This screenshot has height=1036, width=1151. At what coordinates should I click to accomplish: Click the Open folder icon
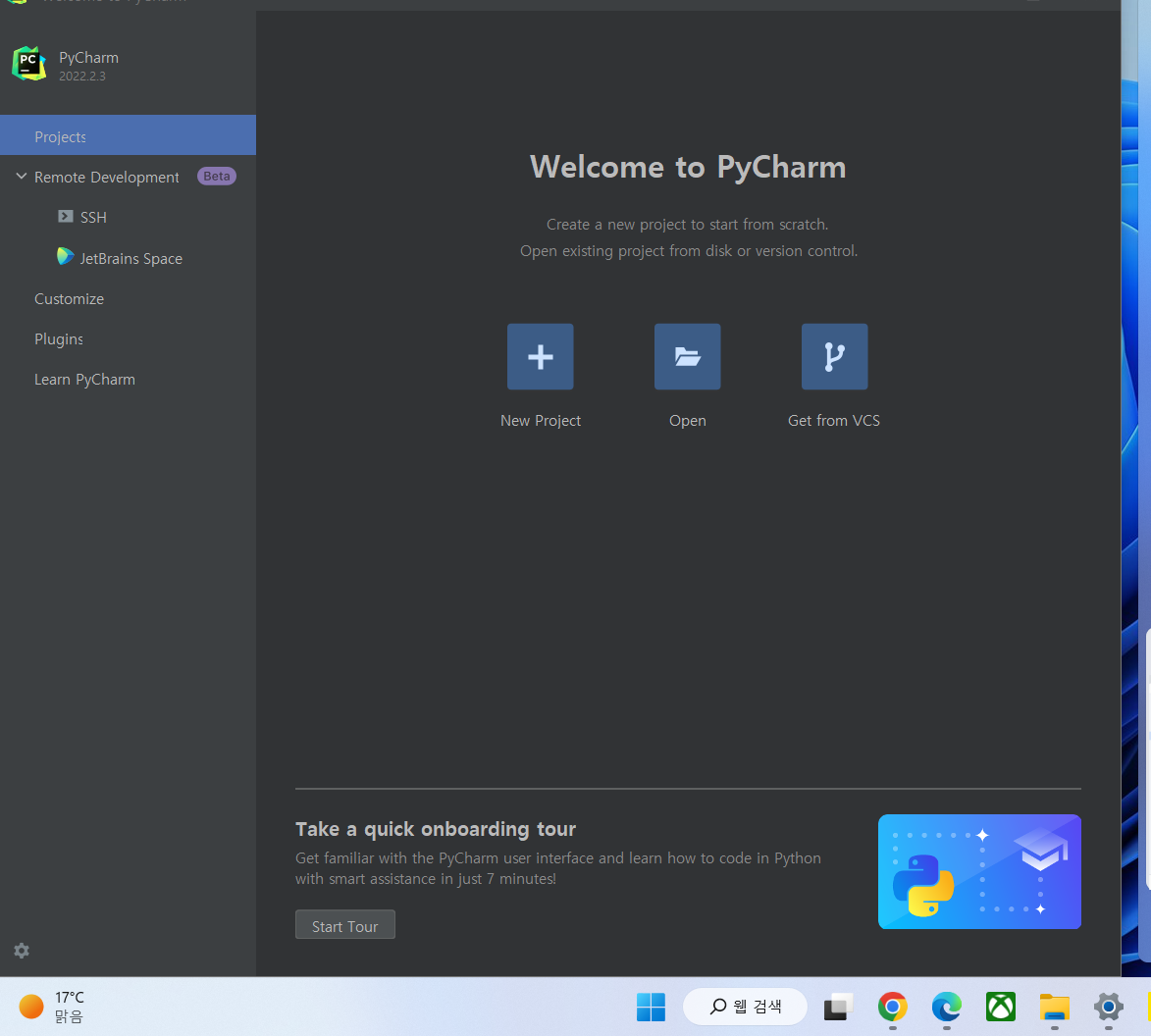tap(687, 356)
